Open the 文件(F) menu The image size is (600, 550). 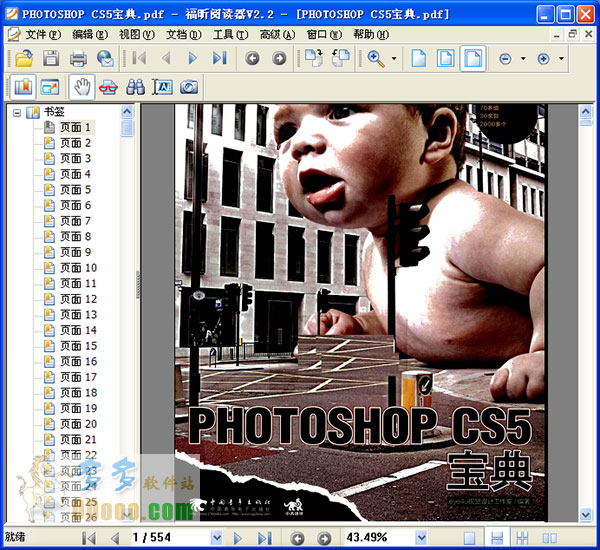43,35
